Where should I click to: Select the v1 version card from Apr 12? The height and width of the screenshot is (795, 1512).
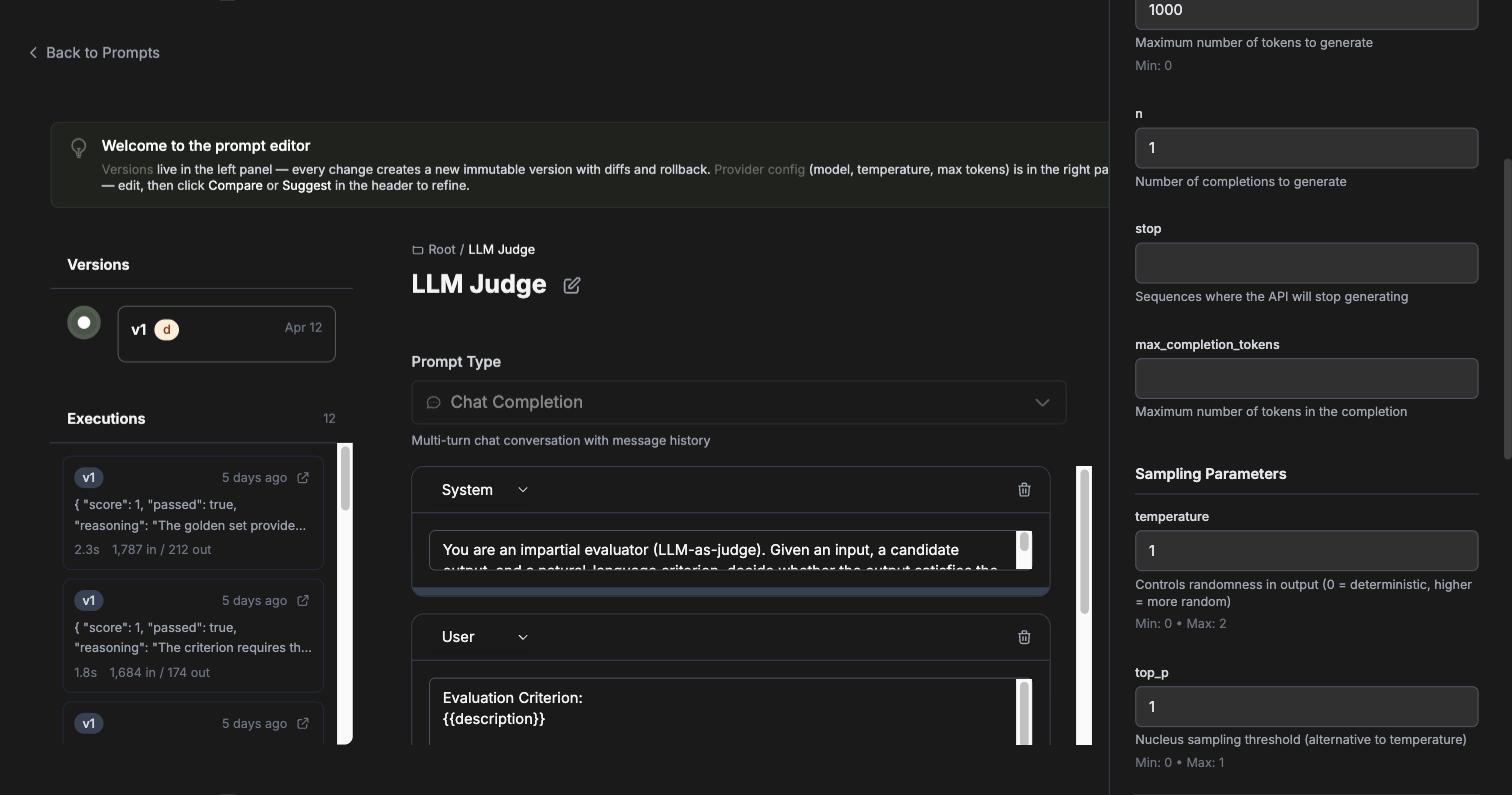pyautogui.click(x=226, y=334)
